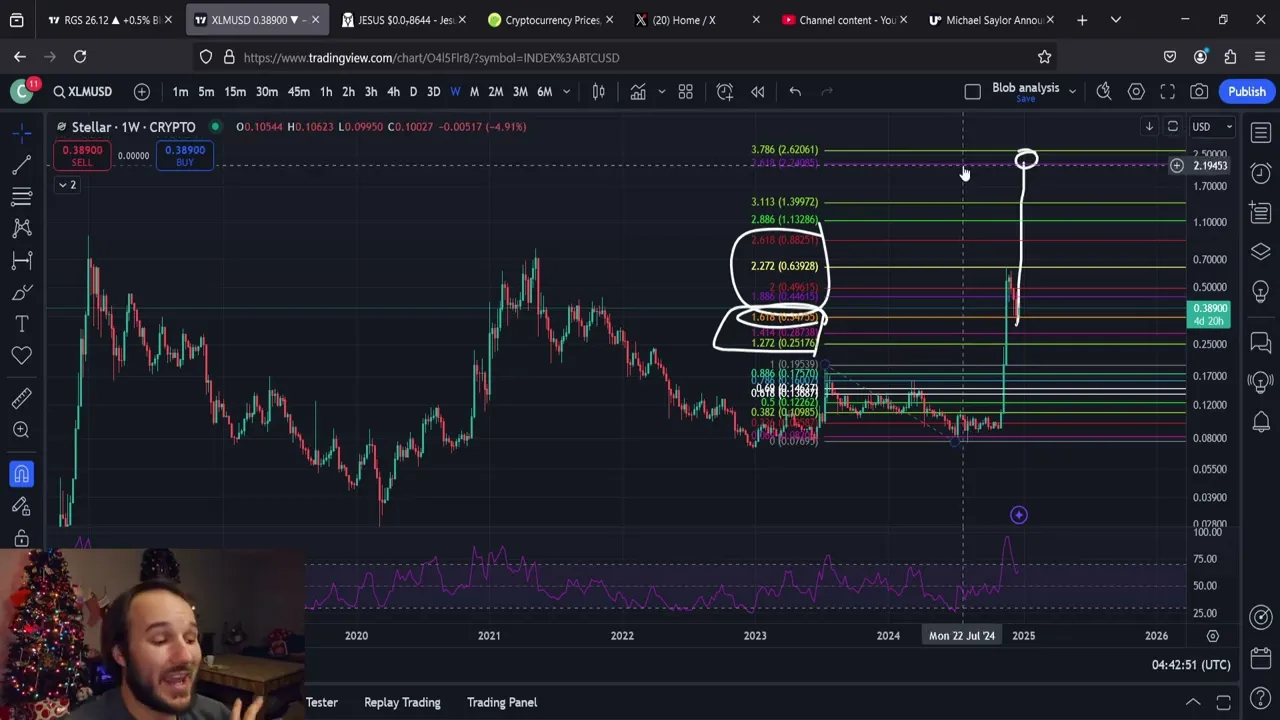The height and width of the screenshot is (720, 1280).
Task: Switch to the 1h timeframe
Action: pyautogui.click(x=326, y=92)
